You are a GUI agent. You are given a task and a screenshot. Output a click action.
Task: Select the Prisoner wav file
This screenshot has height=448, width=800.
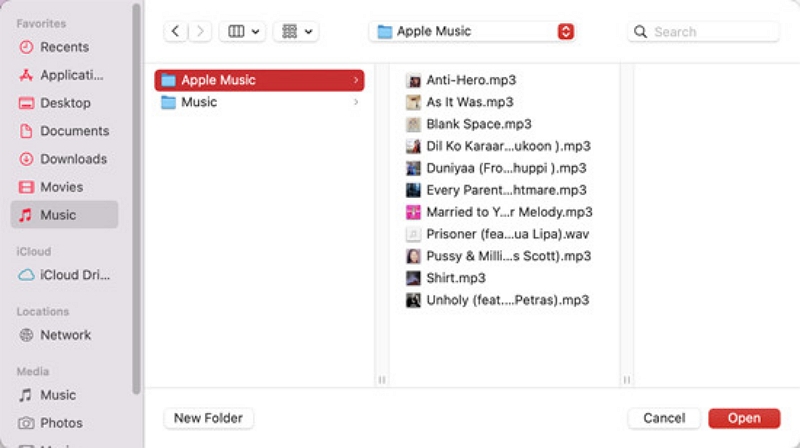click(497, 234)
